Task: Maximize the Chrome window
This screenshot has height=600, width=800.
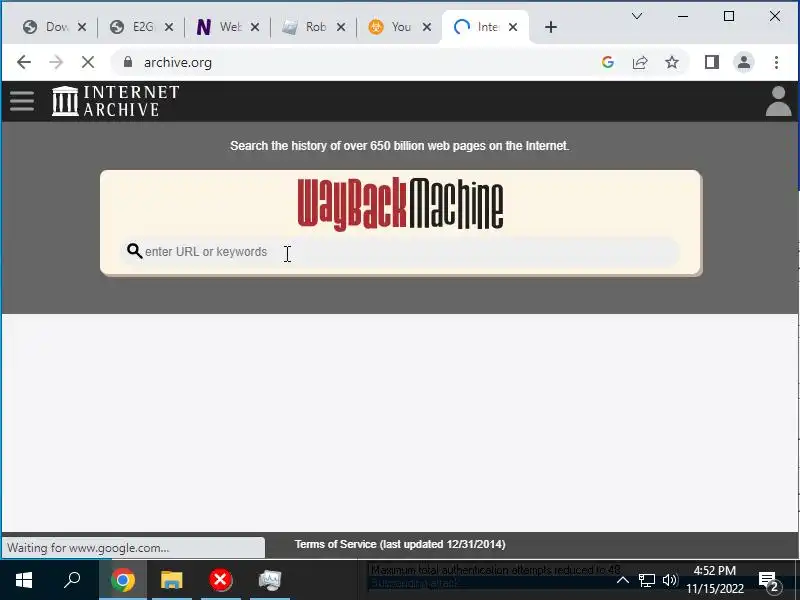Action: [x=729, y=16]
